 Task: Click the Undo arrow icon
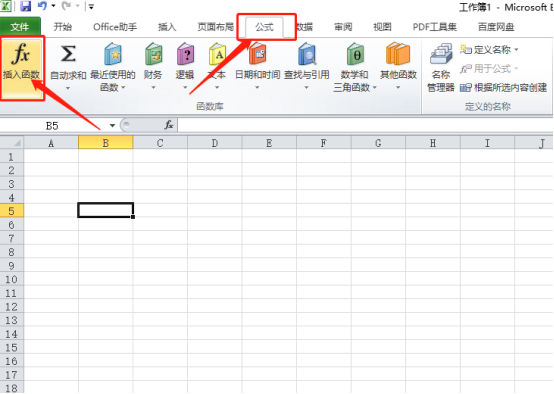(42, 6)
